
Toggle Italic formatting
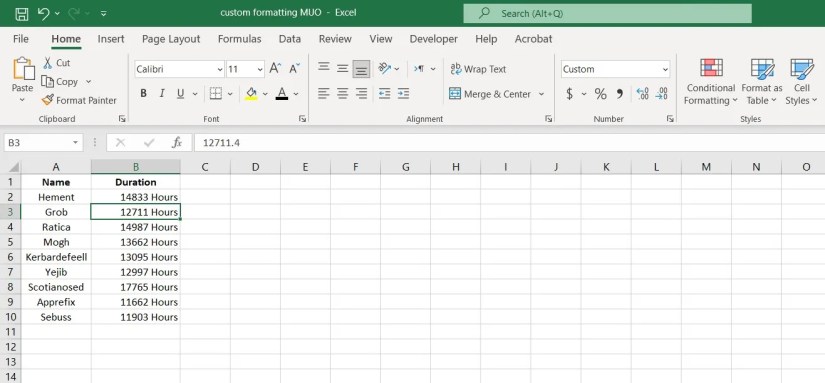(162, 94)
